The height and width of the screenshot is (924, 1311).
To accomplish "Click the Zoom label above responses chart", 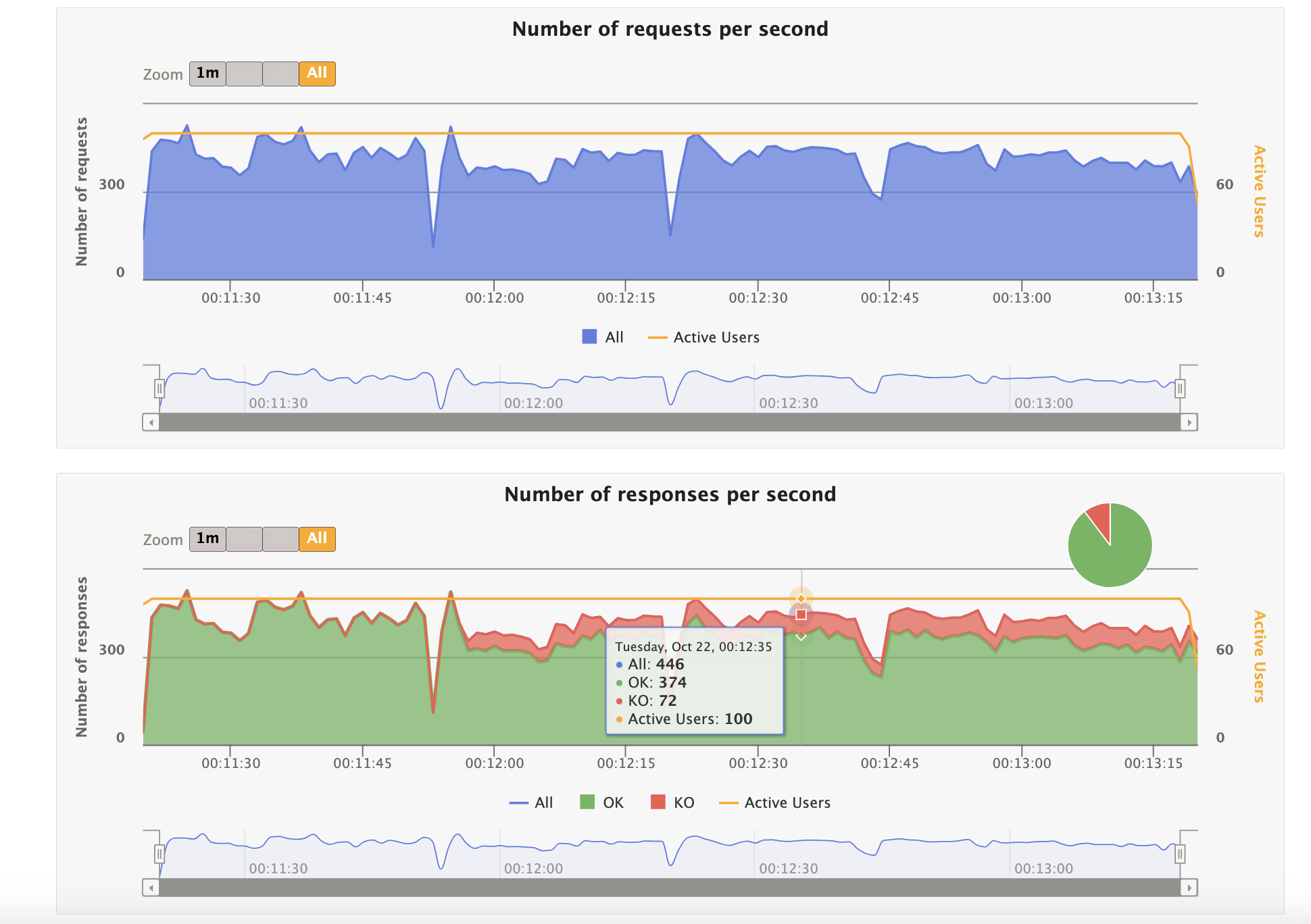I will (163, 540).
